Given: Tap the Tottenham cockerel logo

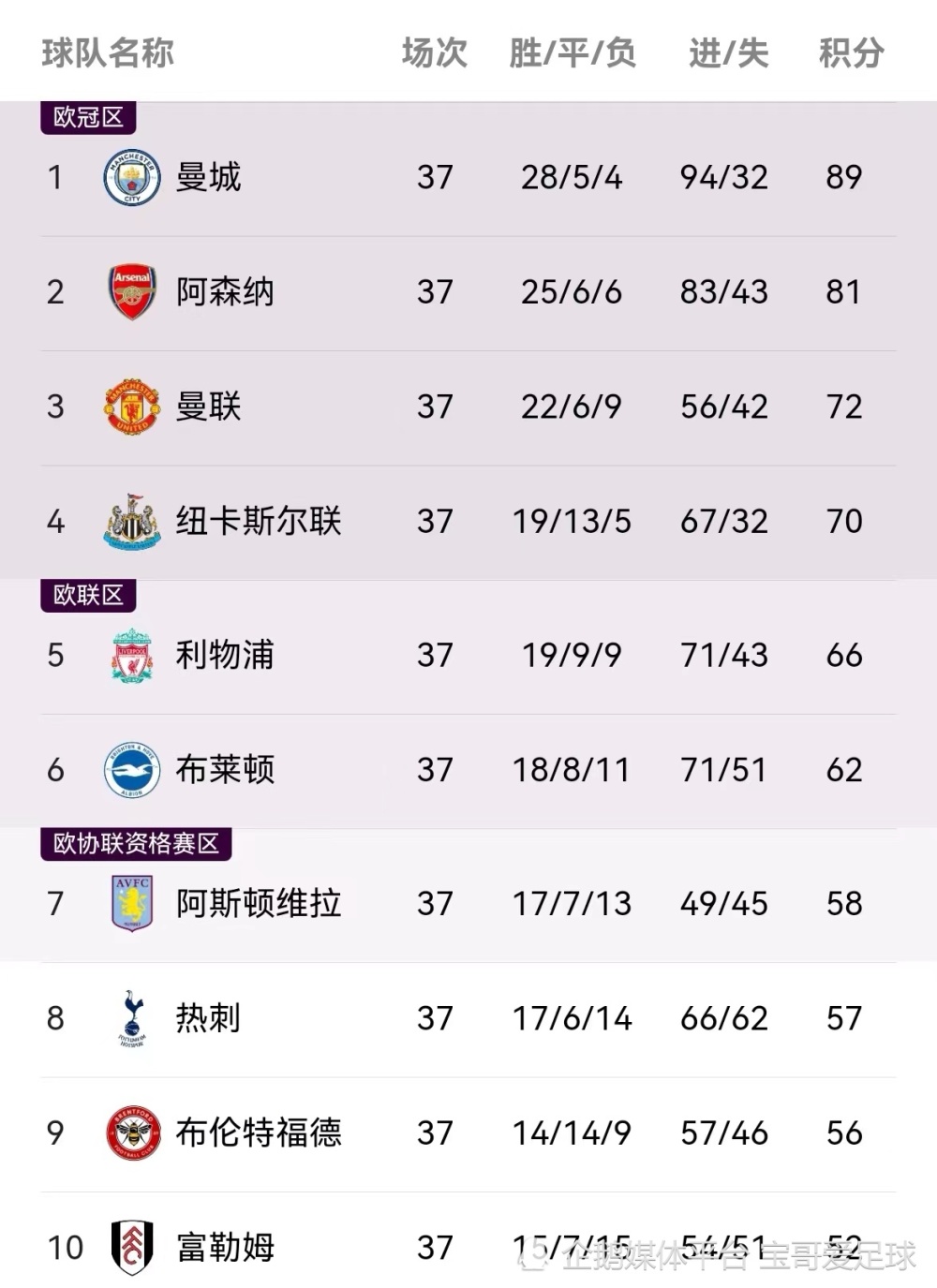Looking at the screenshot, I should 132,1018.
